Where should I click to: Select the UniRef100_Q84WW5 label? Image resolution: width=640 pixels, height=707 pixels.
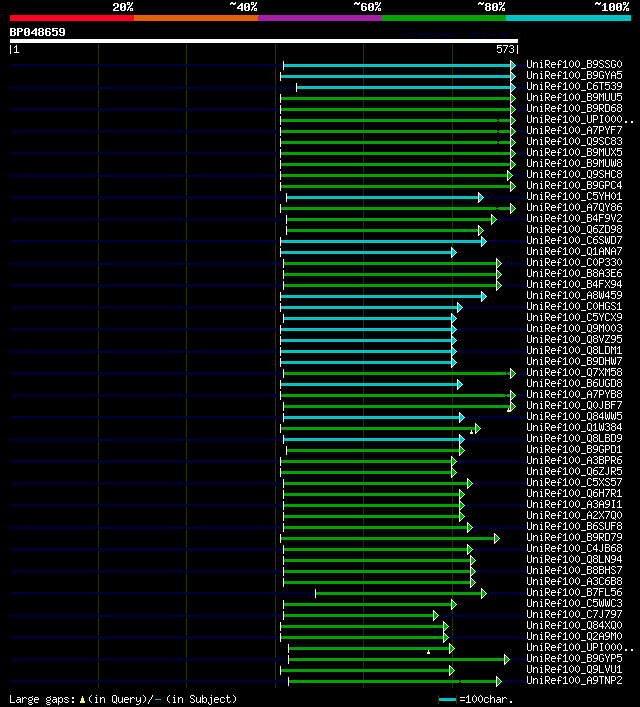coord(574,416)
